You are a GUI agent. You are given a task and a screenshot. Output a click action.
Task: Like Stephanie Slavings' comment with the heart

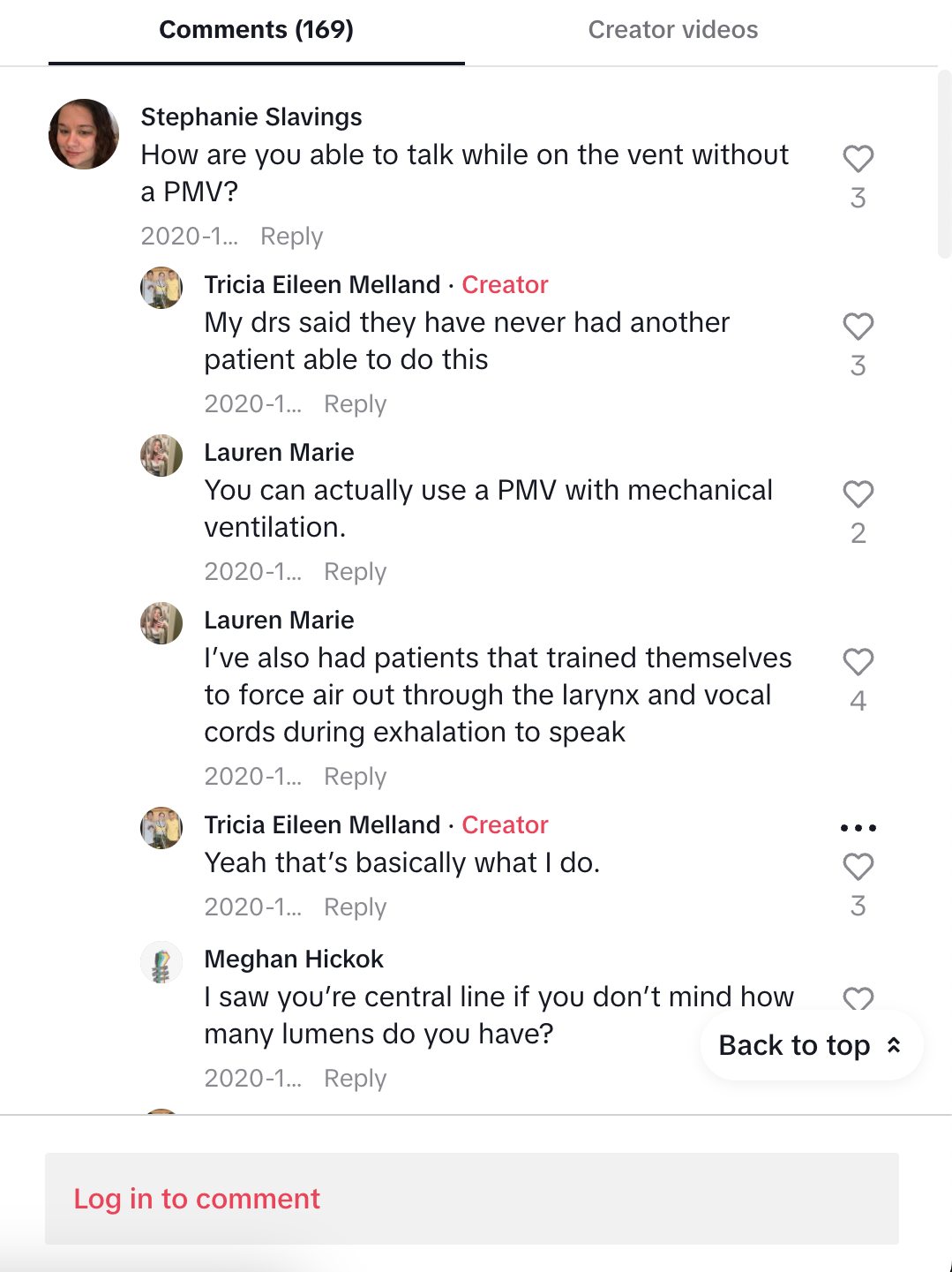(x=858, y=159)
